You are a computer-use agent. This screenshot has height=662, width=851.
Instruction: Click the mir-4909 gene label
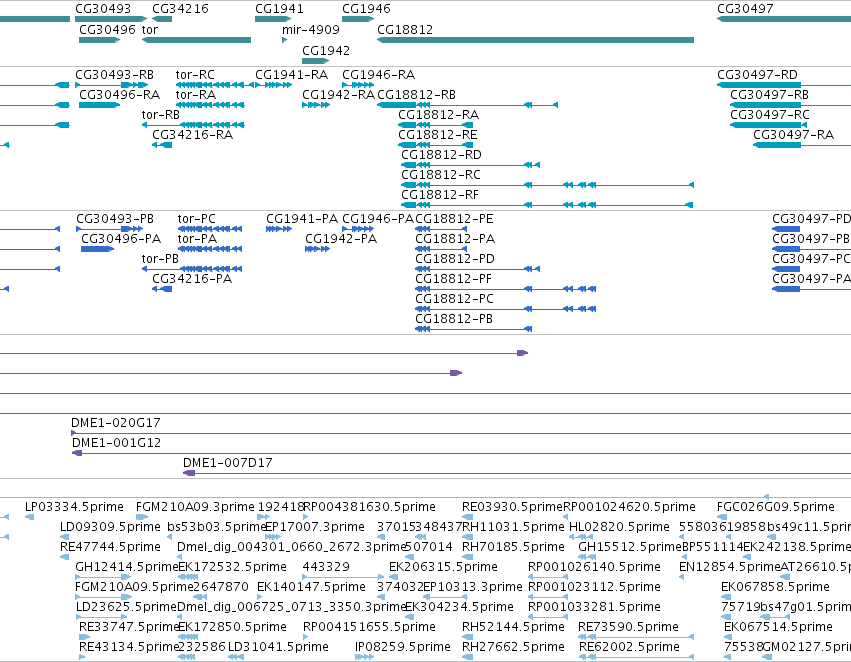[x=310, y=29]
